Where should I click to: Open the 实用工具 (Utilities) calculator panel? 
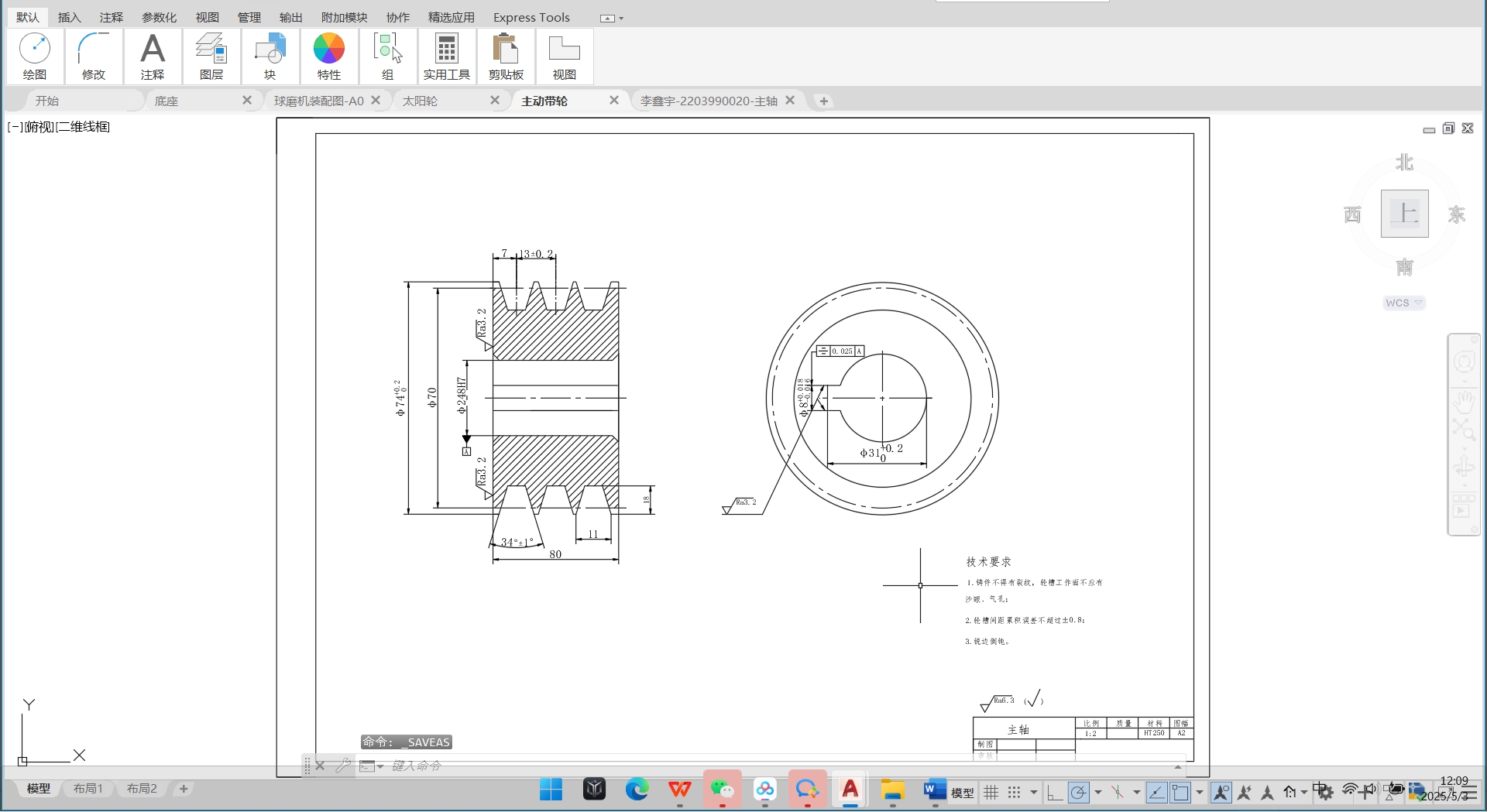pos(447,57)
